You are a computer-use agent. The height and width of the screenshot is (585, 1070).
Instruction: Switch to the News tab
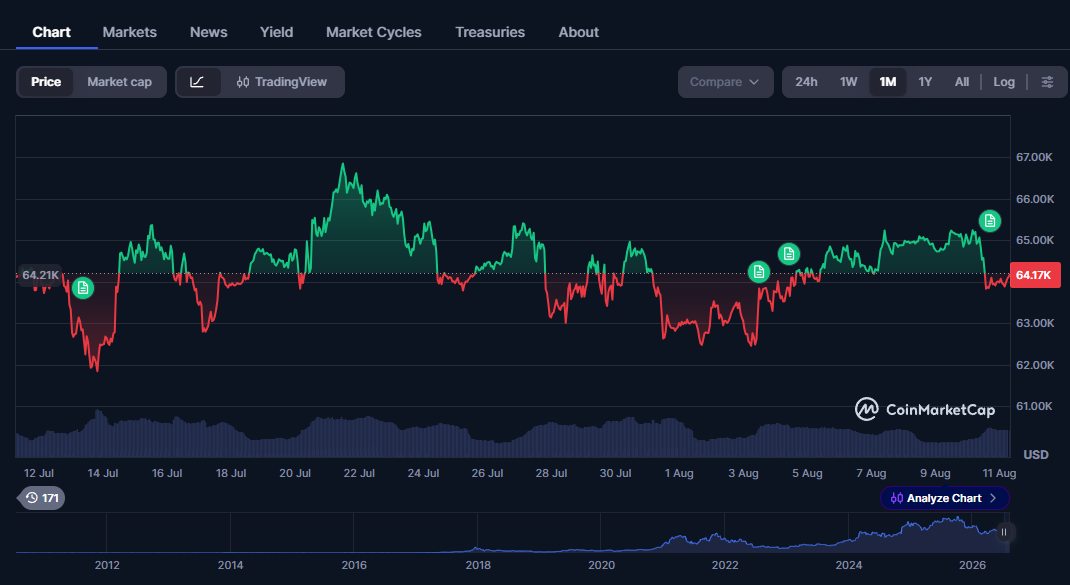209,32
